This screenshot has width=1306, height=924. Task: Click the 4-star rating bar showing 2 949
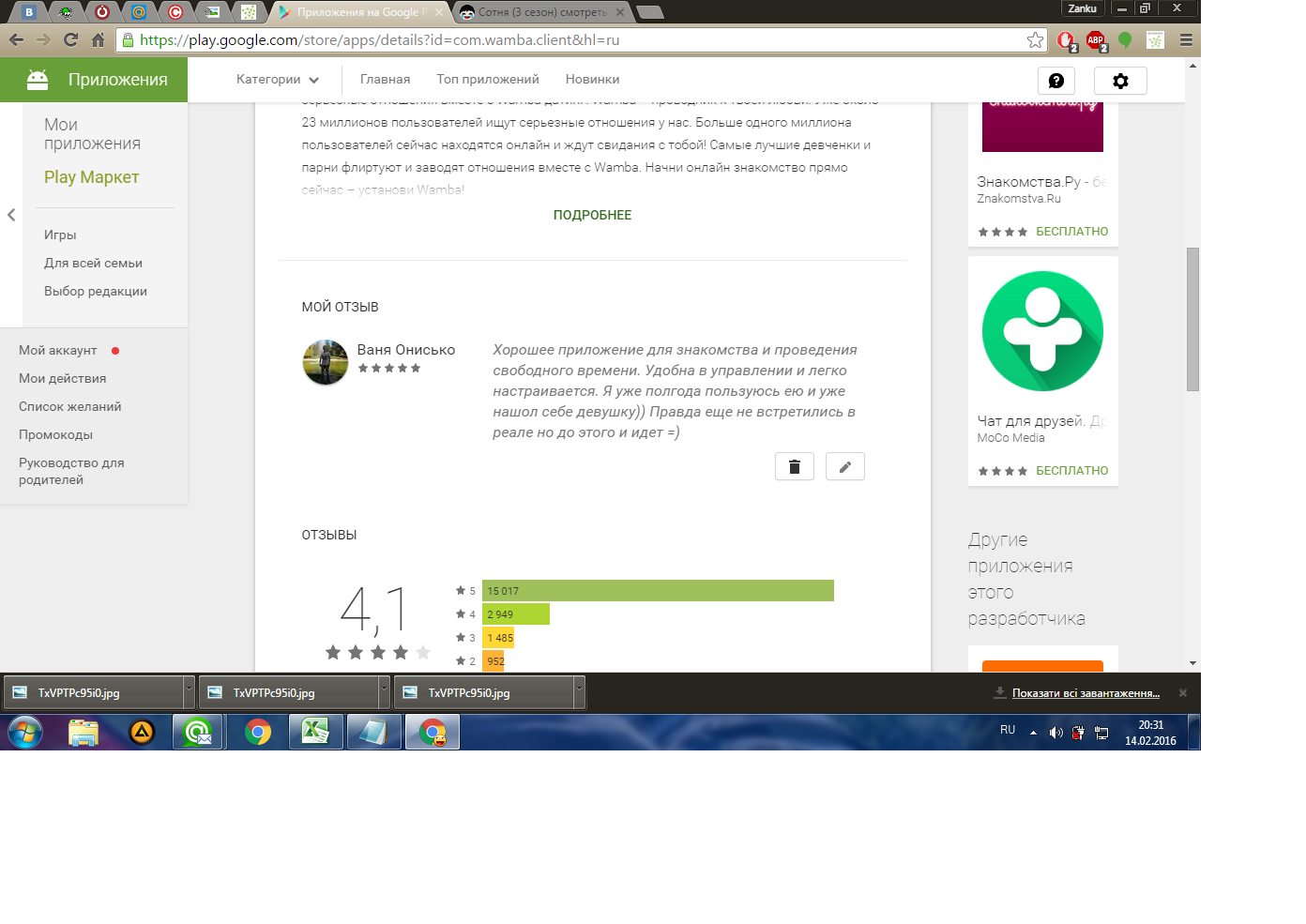pyautogui.click(x=516, y=614)
